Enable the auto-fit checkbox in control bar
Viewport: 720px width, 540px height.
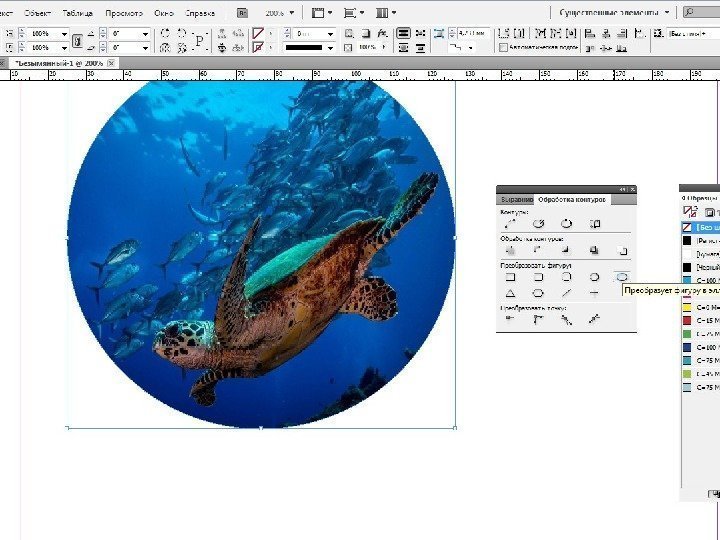tap(503, 47)
